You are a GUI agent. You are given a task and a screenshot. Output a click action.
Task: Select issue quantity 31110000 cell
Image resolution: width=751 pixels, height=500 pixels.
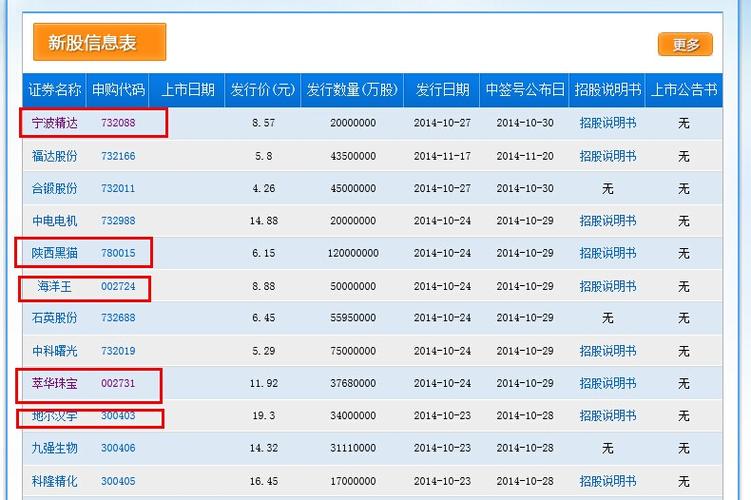[x=353, y=448]
